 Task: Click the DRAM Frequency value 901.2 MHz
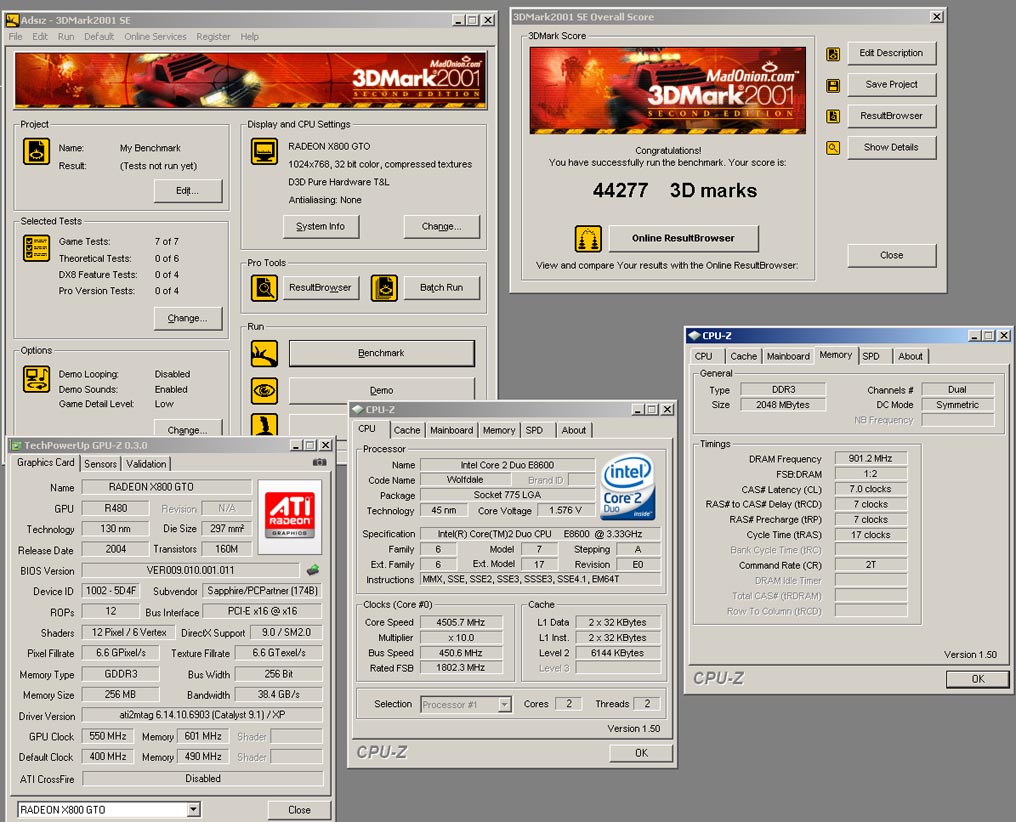point(871,459)
